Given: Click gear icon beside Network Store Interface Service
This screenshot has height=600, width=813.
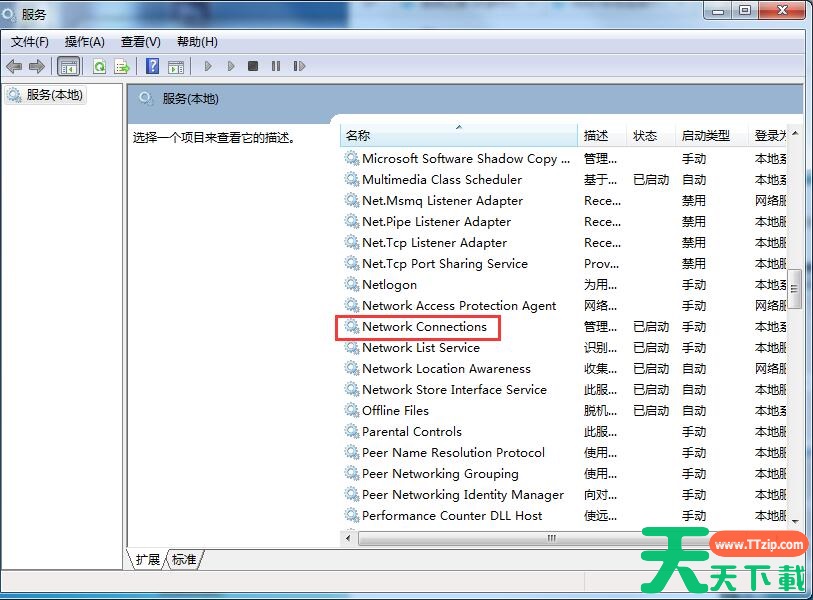Looking at the screenshot, I should (x=352, y=389).
